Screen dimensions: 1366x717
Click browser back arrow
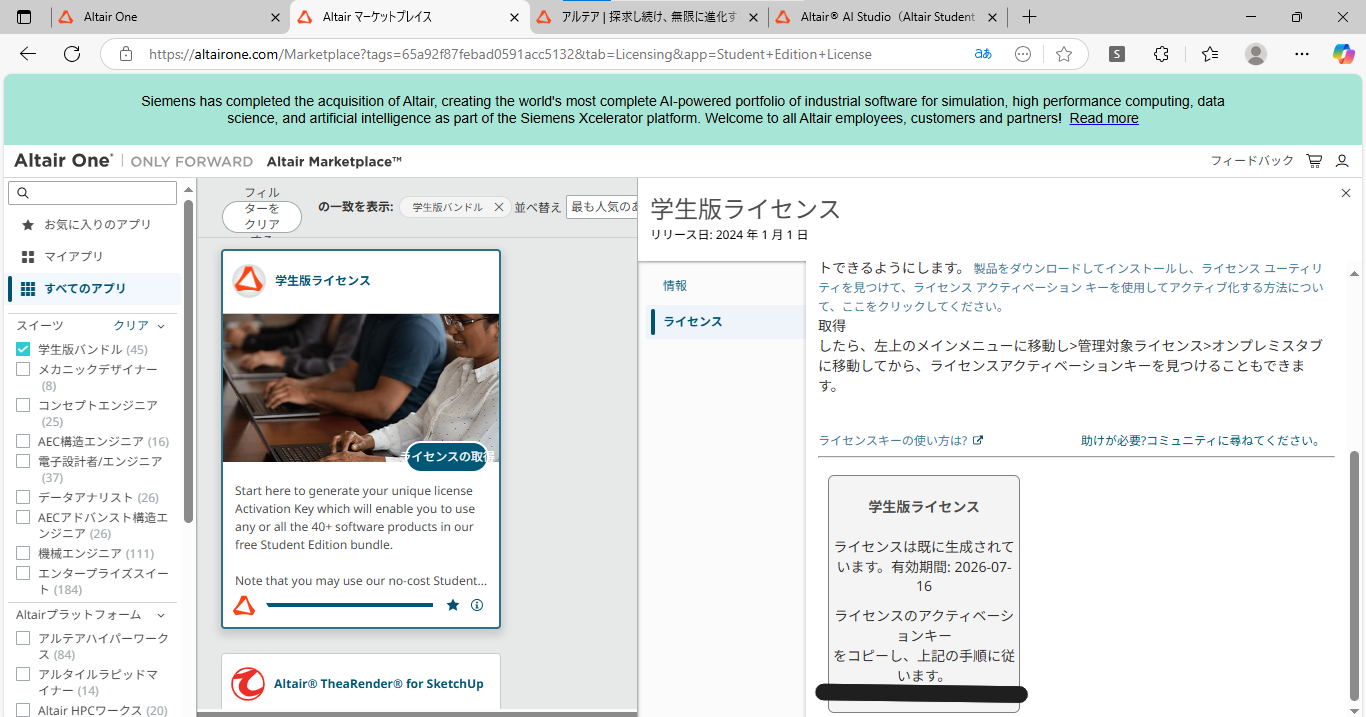pos(28,54)
